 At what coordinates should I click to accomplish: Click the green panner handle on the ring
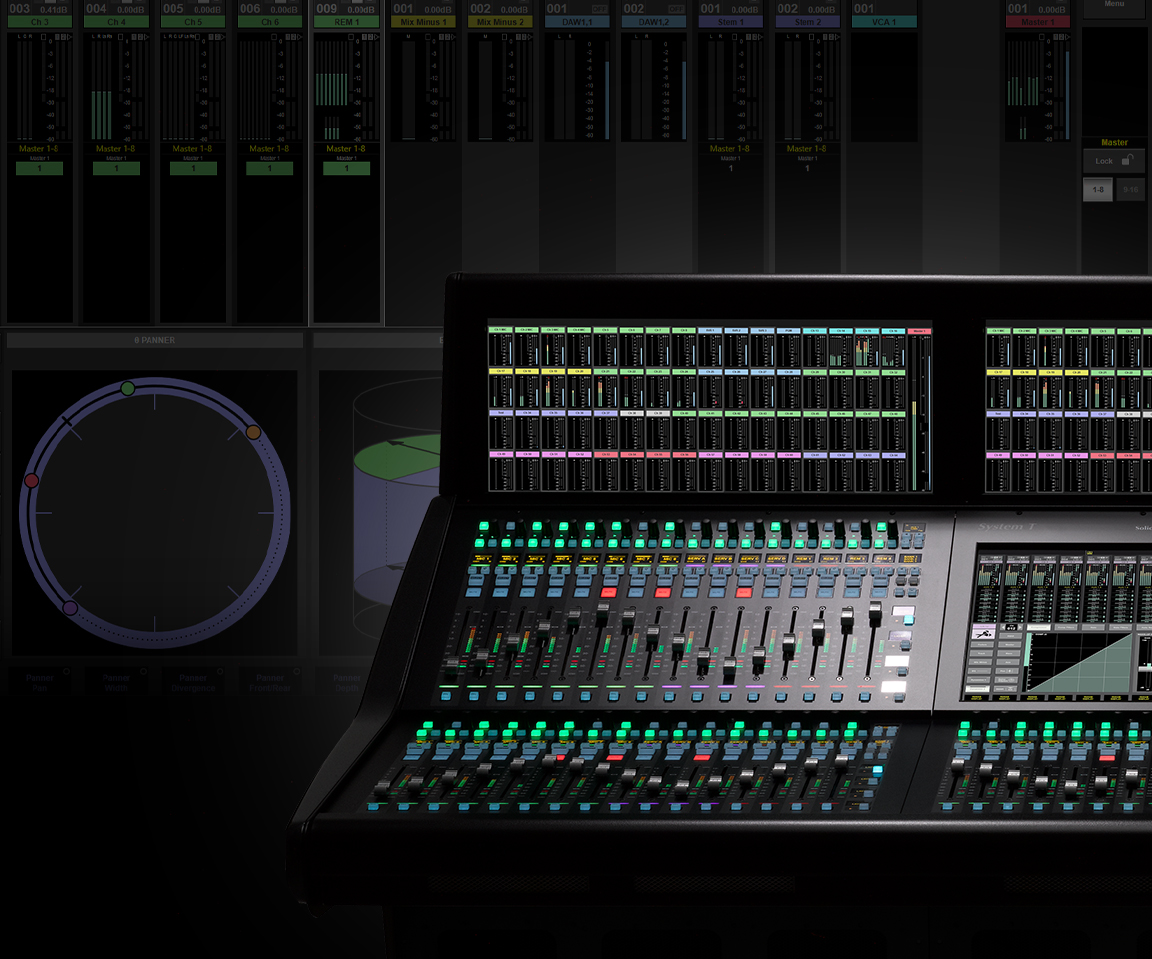[127, 388]
